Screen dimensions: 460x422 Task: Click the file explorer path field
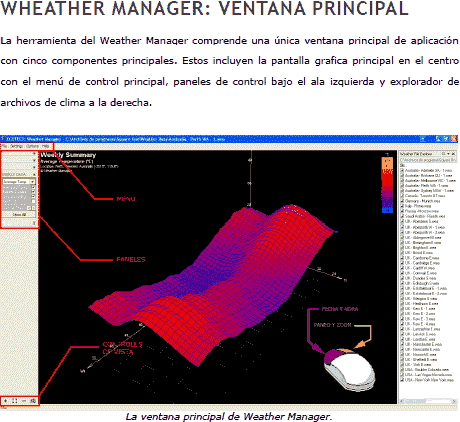(428, 160)
